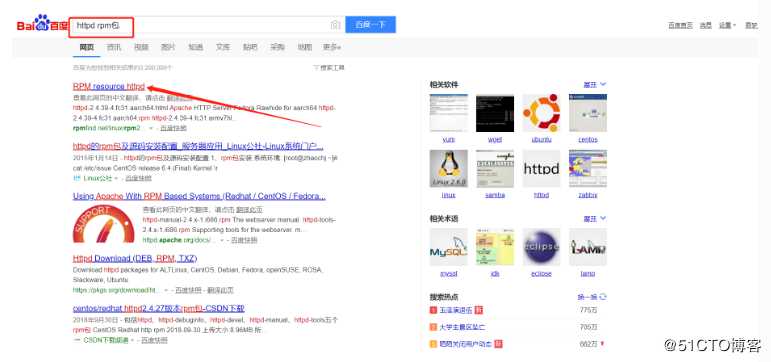Click the 搜索工具 filter option

pos(329,67)
